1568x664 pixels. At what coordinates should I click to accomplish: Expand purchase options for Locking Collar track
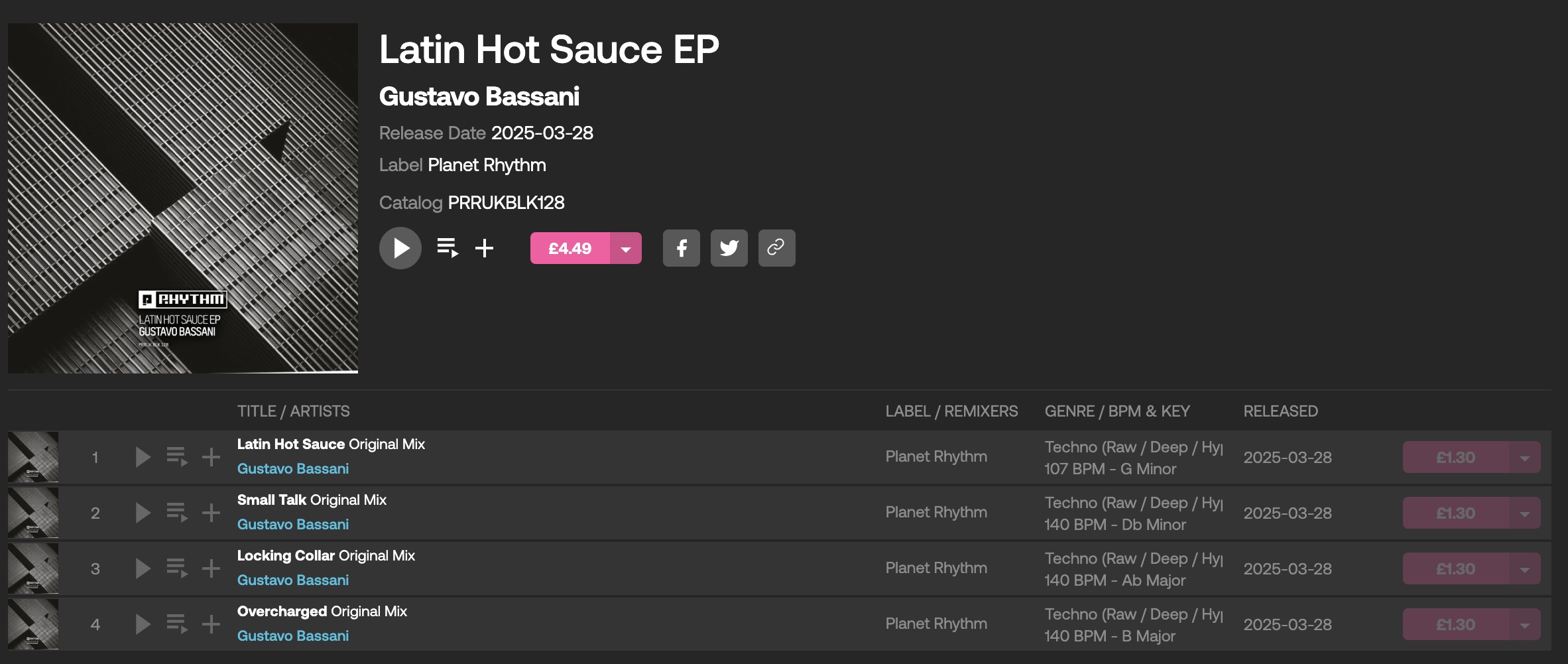coord(1525,568)
